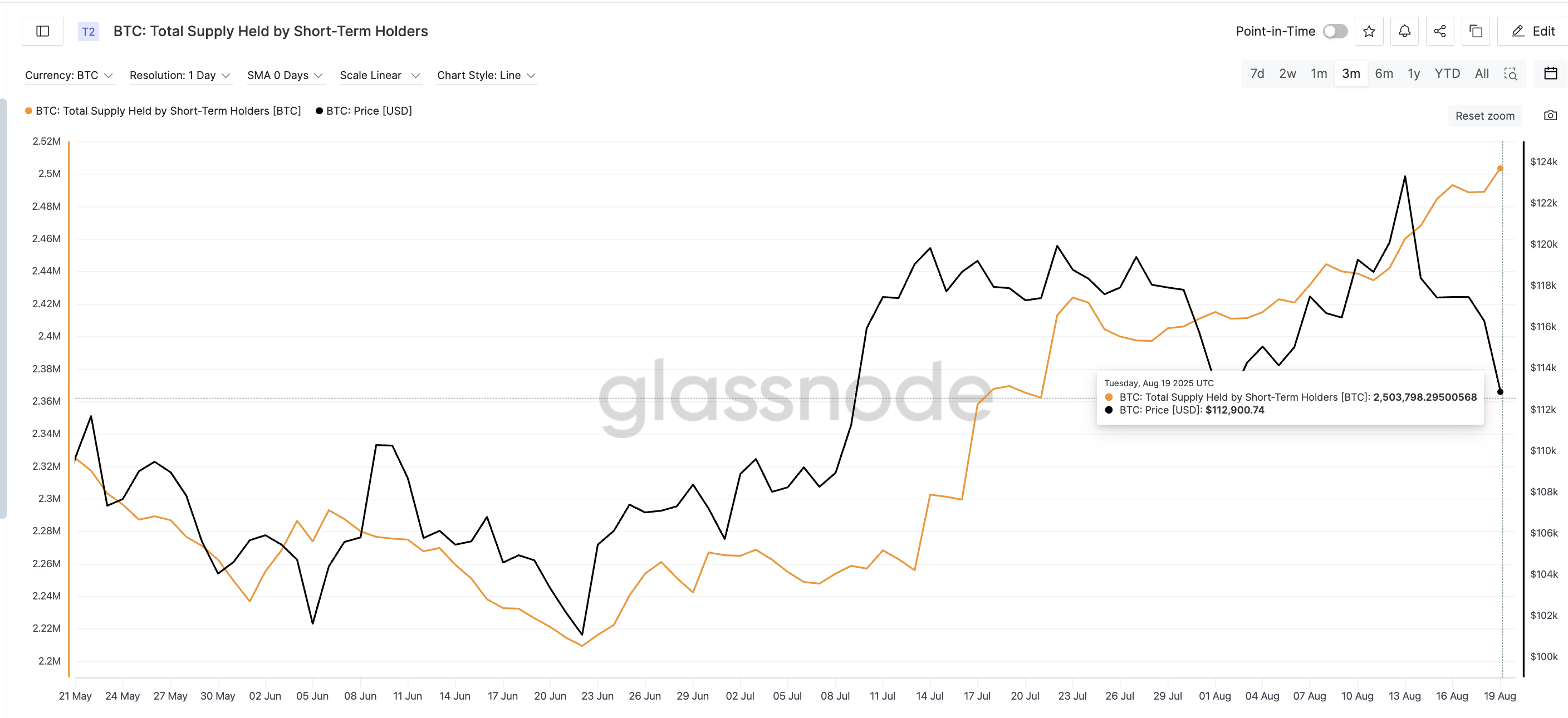
Task: Expand the Resolution: 1 Day dropdown
Action: pyautogui.click(x=179, y=76)
